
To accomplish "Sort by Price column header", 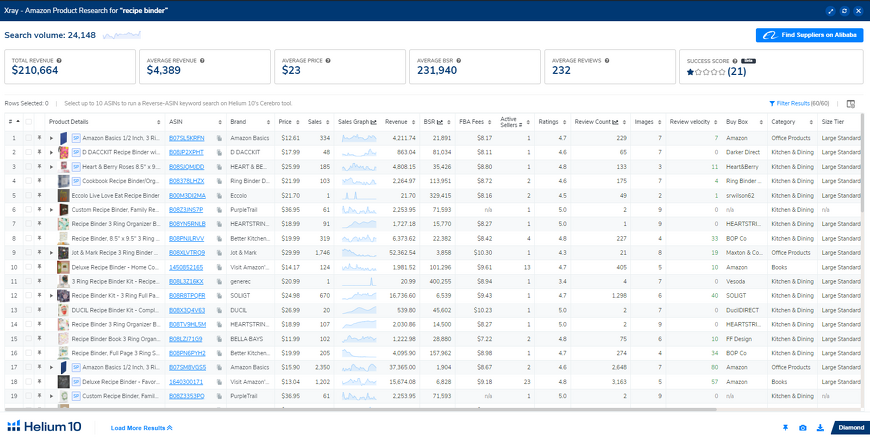I will click(289, 121).
